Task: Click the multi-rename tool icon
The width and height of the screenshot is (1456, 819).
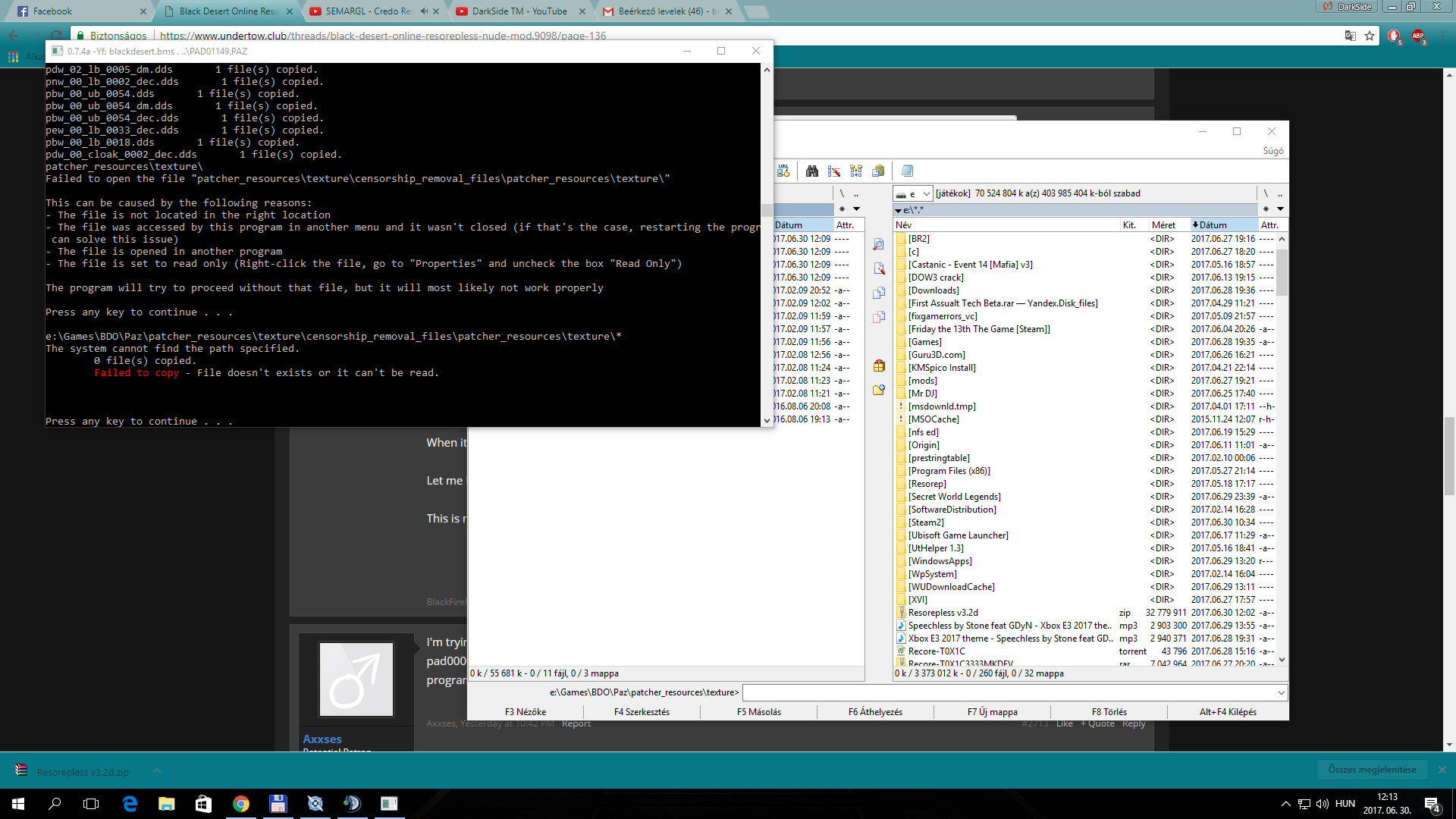Action: point(834,171)
